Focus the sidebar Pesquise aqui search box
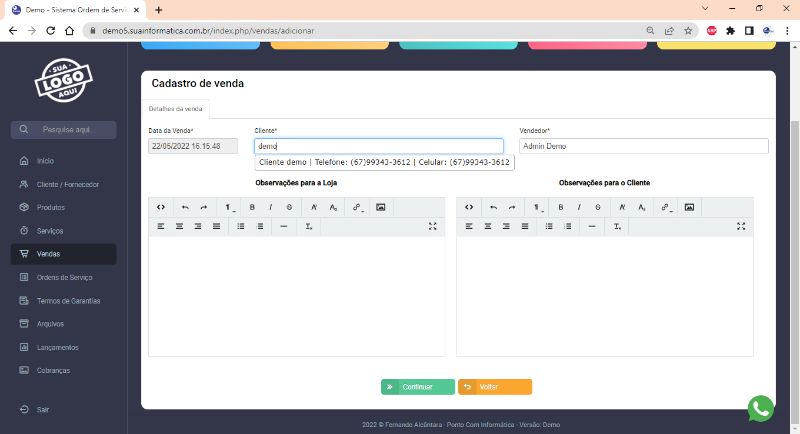This screenshot has width=800, height=434. (x=66, y=130)
